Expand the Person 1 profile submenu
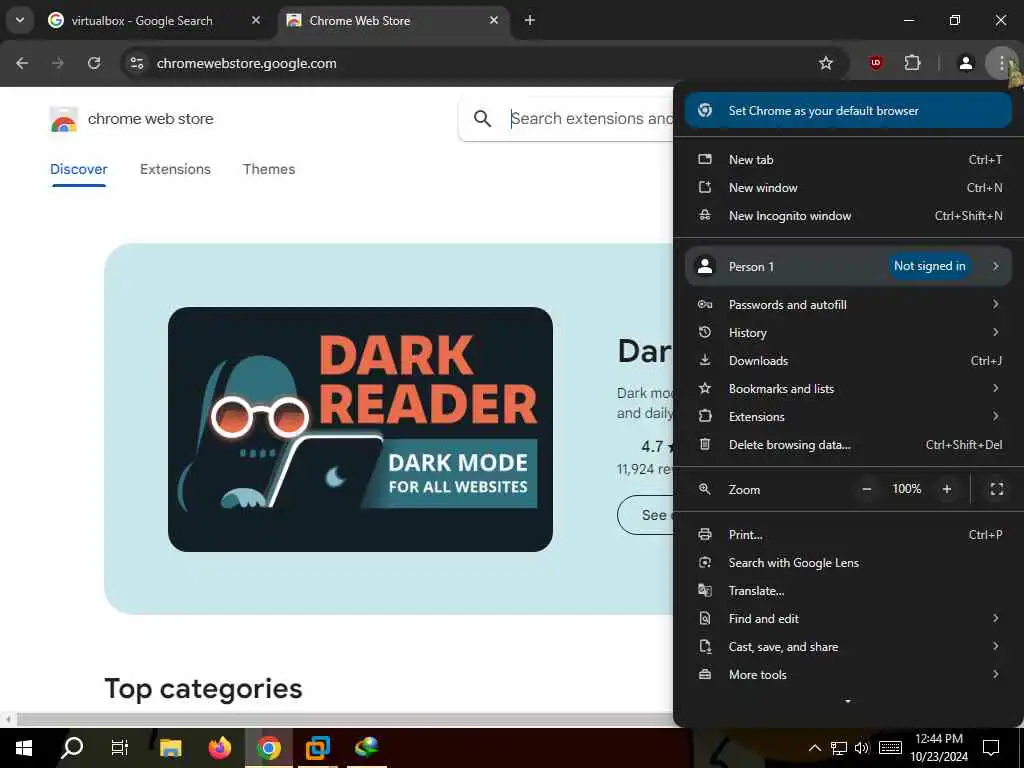Screen dimensions: 1024x768 (x=848, y=266)
